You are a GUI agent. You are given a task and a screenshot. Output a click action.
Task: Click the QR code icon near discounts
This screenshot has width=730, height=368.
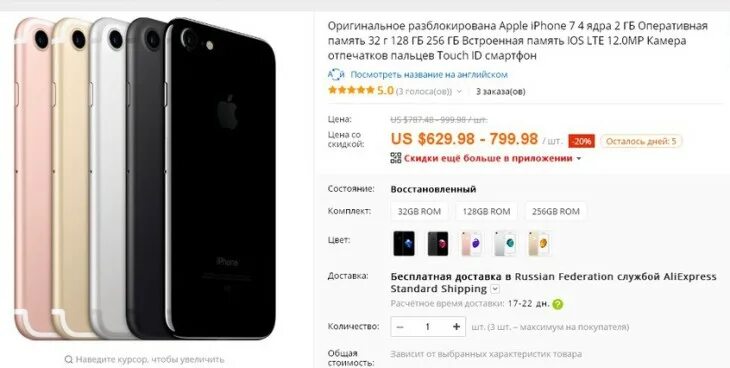point(396,158)
